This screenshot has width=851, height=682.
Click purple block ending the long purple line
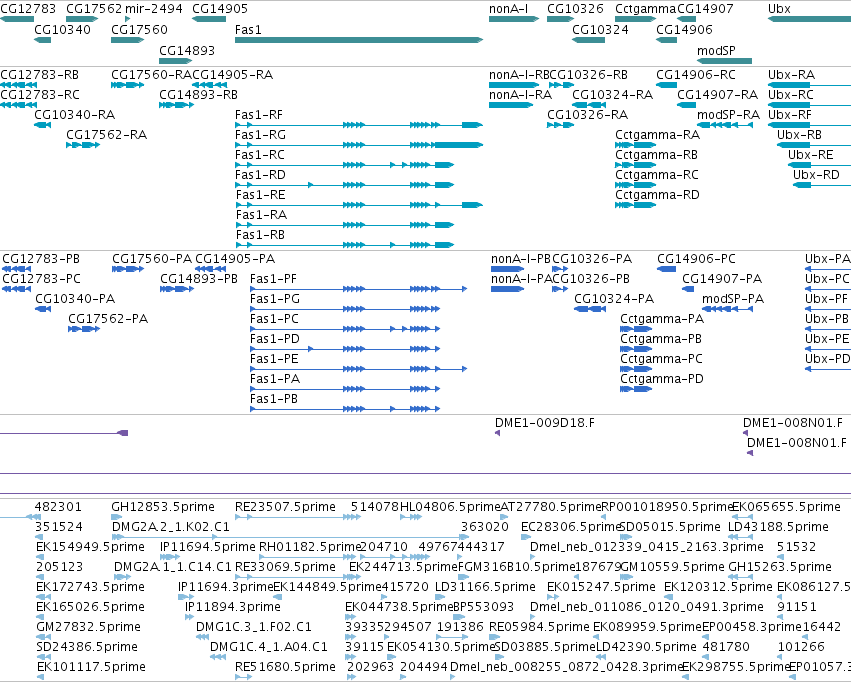point(123,433)
